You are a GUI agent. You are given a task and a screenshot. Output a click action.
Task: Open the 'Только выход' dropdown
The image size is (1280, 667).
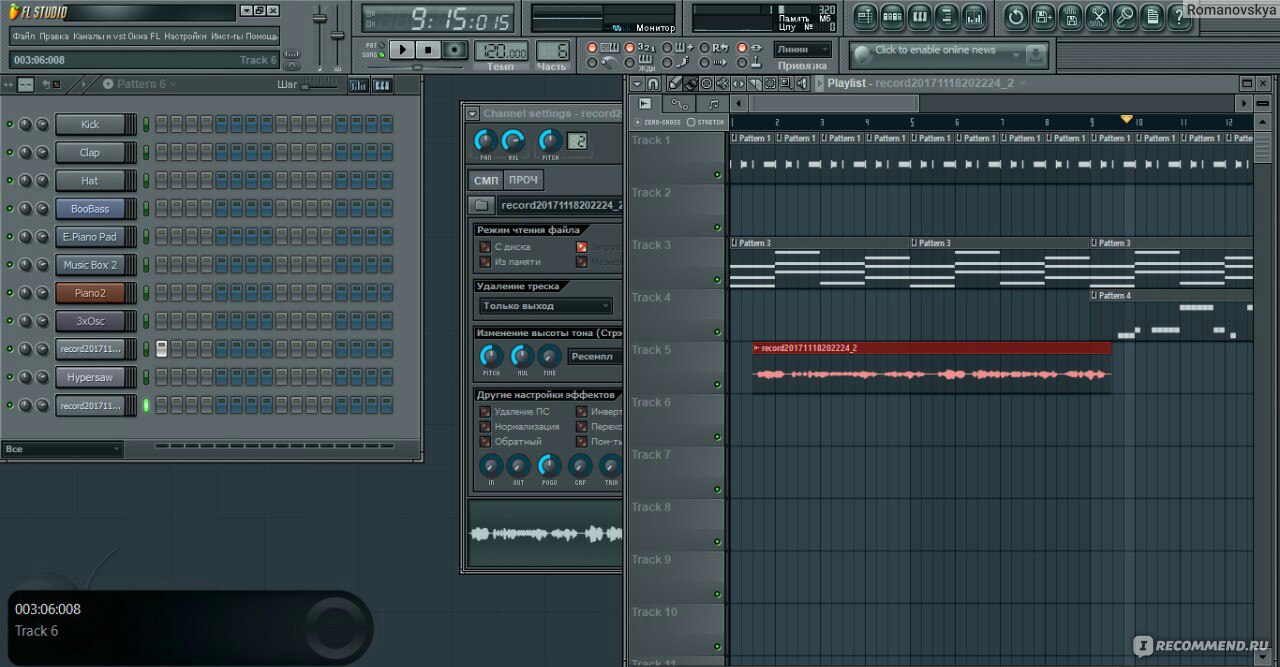pyautogui.click(x=545, y=306)
